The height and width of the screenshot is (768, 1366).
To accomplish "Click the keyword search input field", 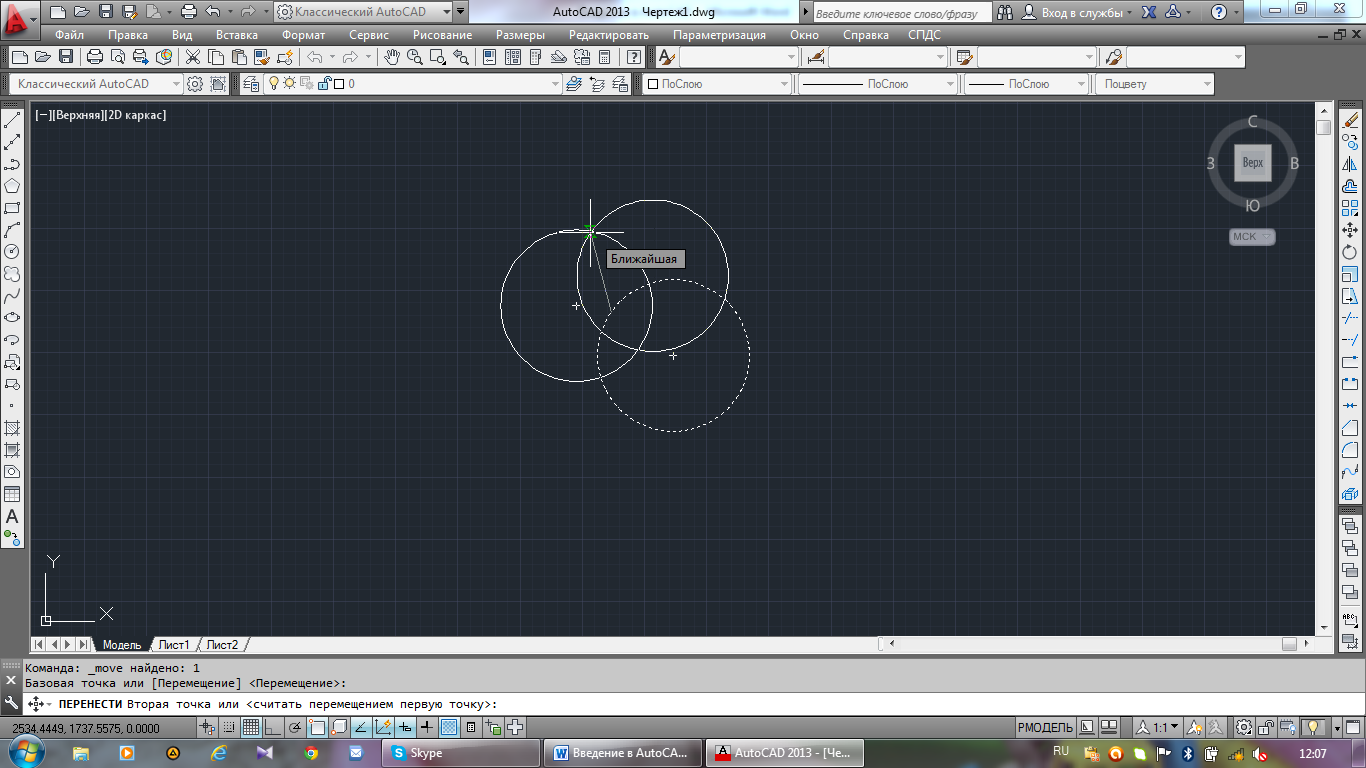I will click(903, 12).
